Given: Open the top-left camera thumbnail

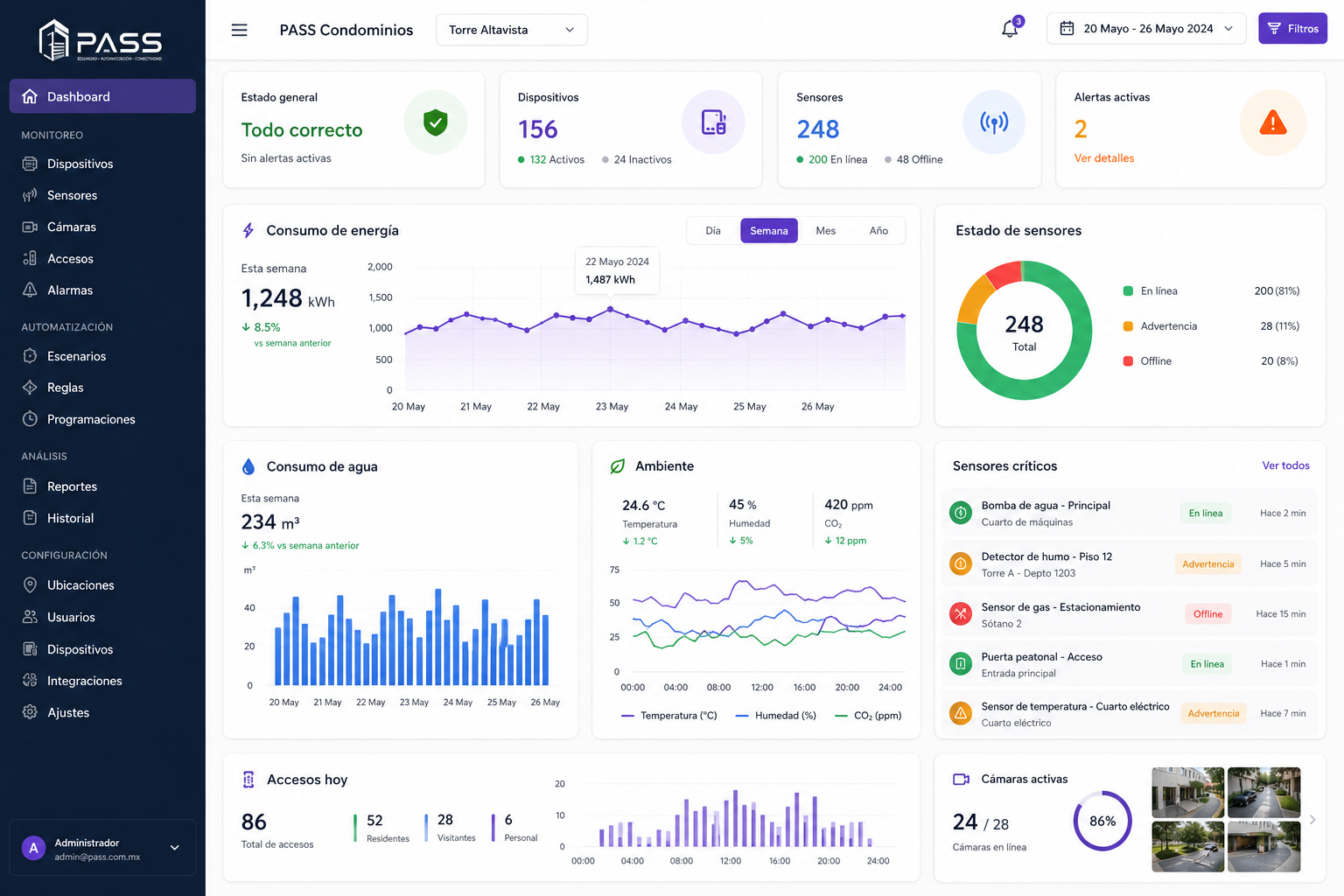Looking at the screenshot, I should [x=1187, y=793].
